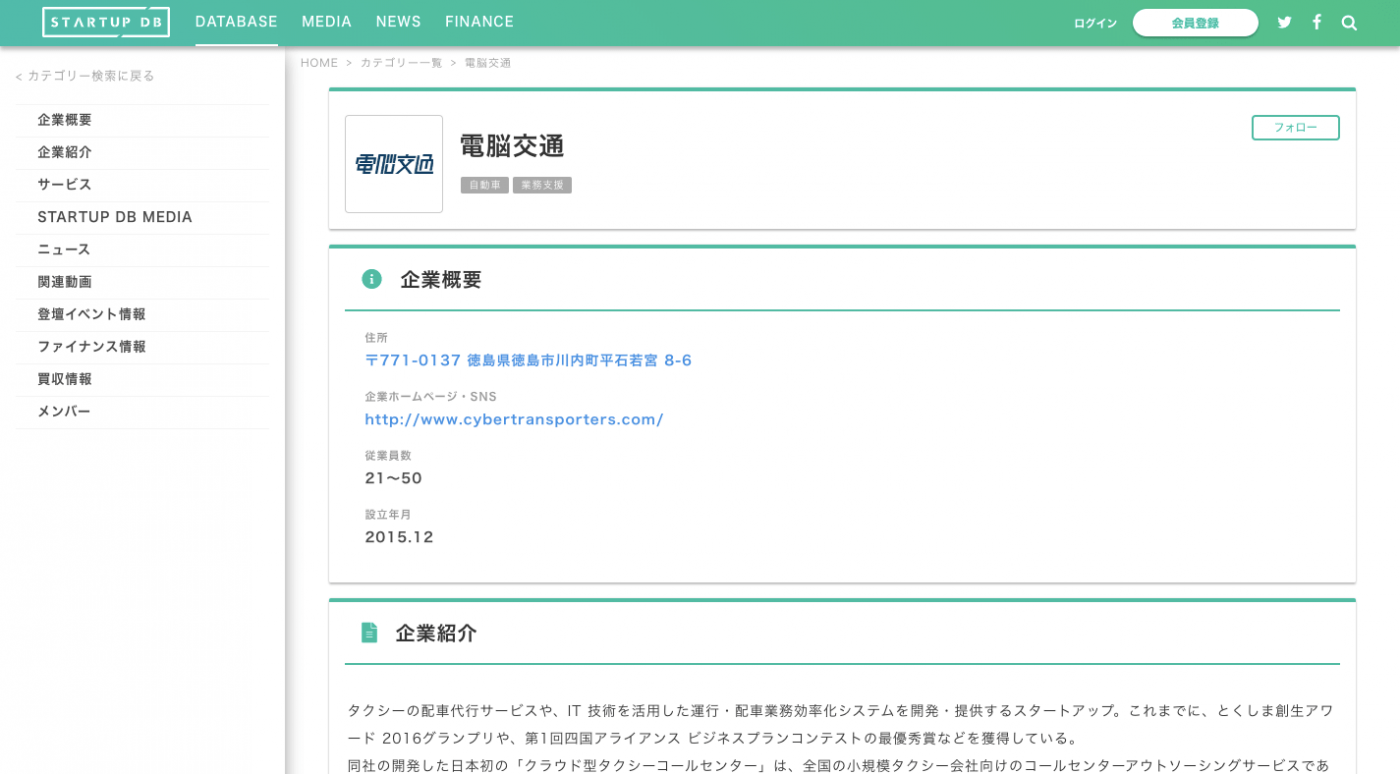Click the 電脳交通 breadcrumb item
Screen dimensions: 1400x774
488,63
